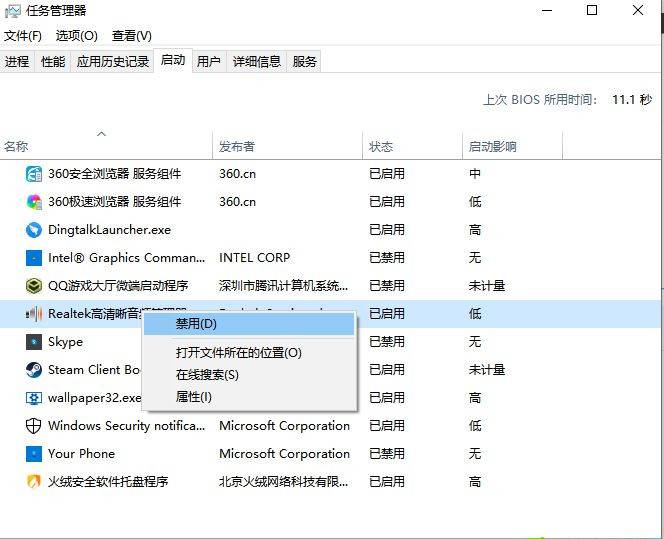Click the Skype icon in list
Viewport: 664px width, 539px height.
(x=33, y=342)
